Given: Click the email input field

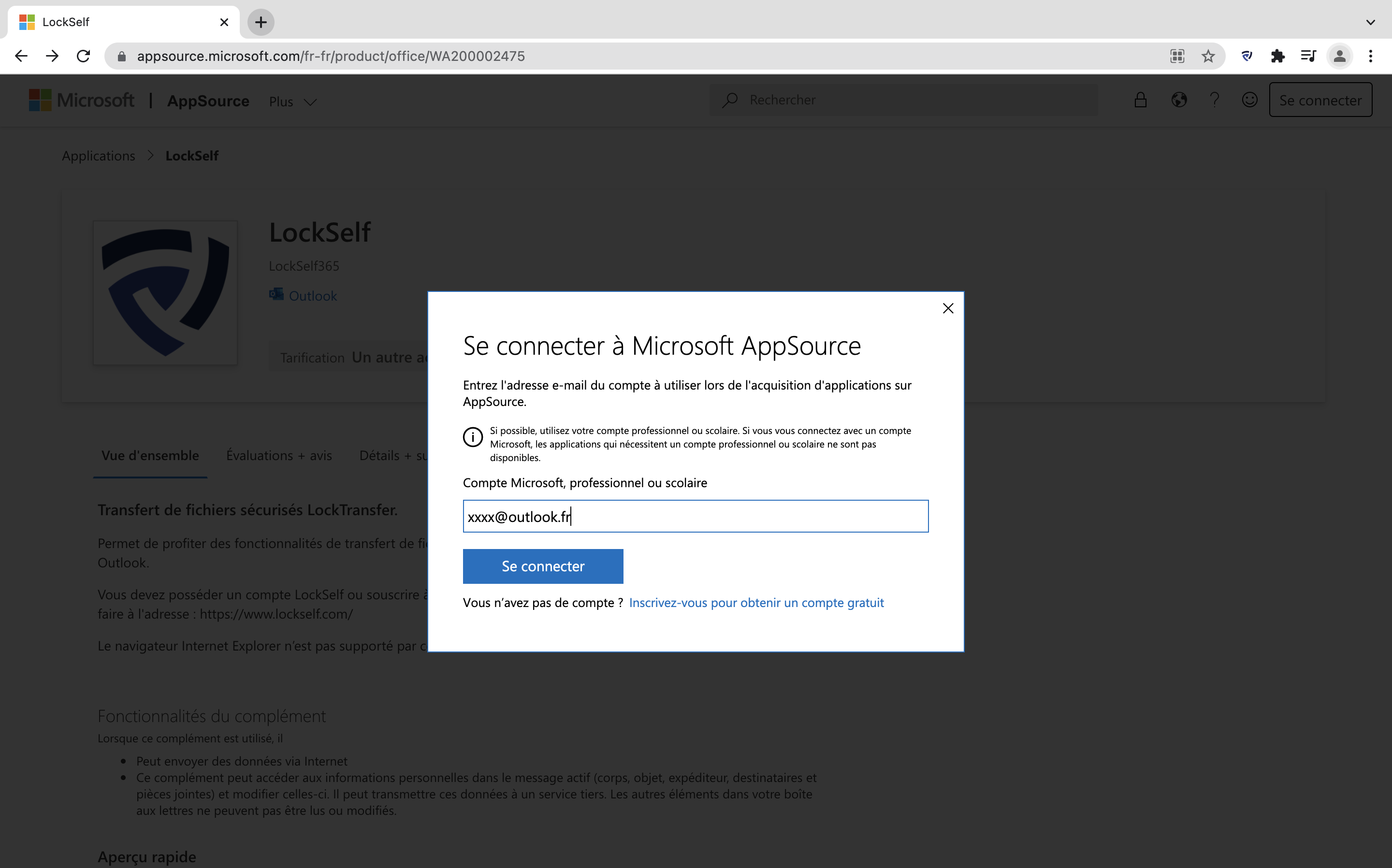Looking at the screenshot, I should click(695, 516).
